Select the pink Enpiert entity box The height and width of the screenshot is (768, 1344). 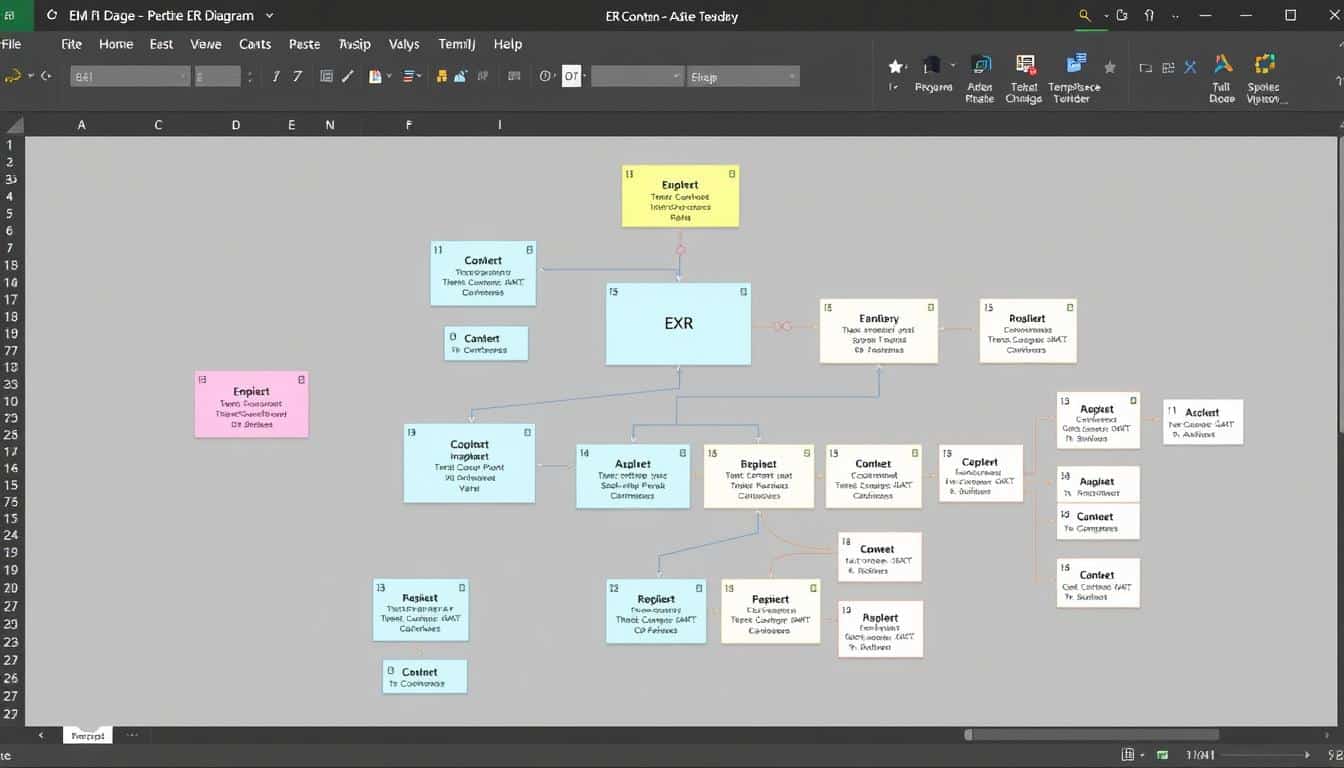click(251, 404)
